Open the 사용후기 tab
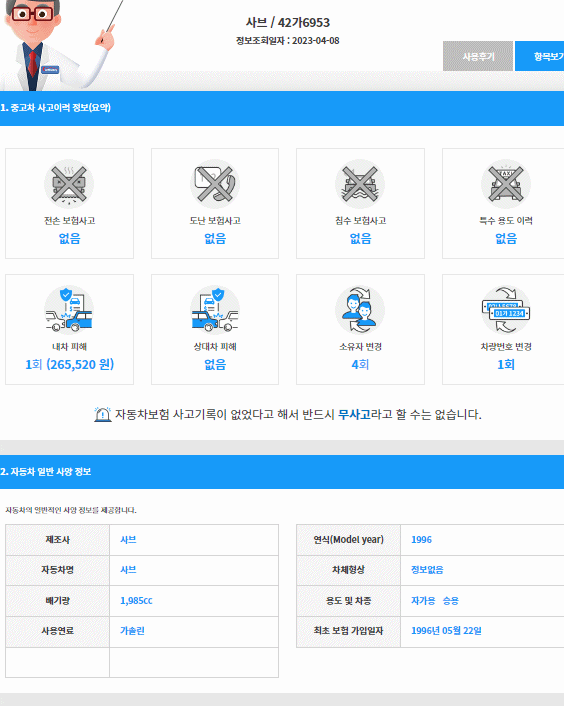Image resolution: width=564 pixels, height=706 pixels. [478, 56]
